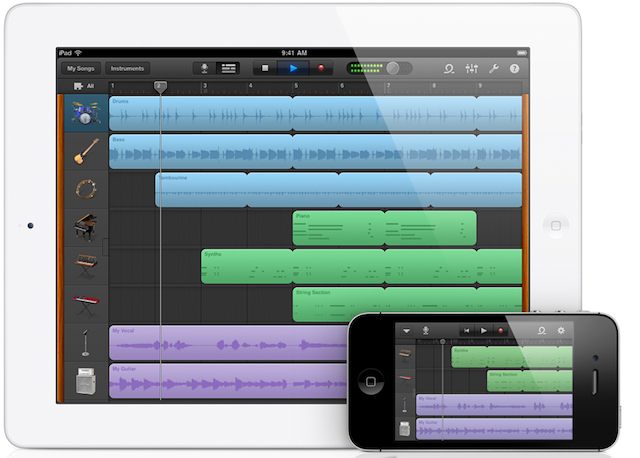Open the Instruments browser

(127, 69)
